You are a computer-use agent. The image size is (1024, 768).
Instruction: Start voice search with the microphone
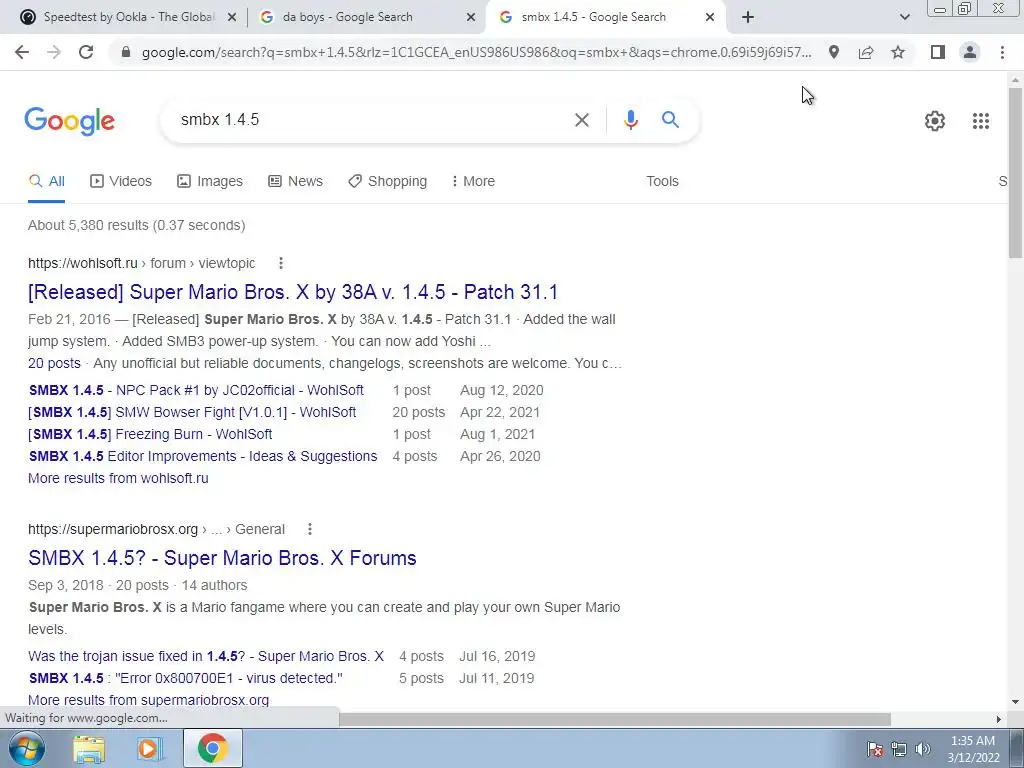(x=630, y=120)
